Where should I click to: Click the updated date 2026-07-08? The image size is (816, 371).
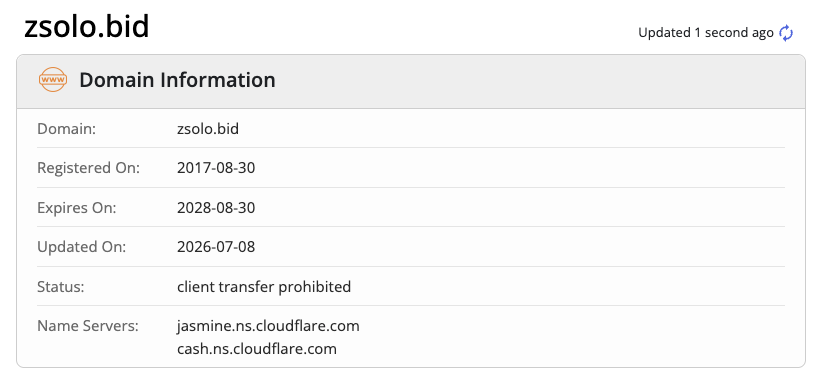(216, 247)
